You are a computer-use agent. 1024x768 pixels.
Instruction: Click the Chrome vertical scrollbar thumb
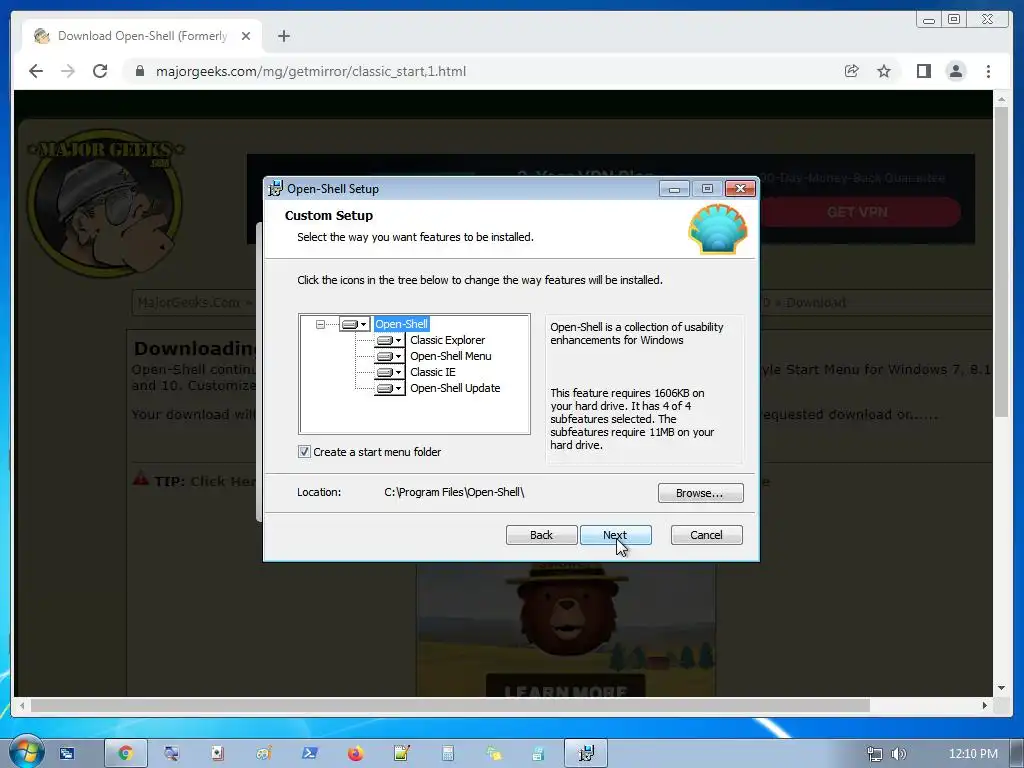click(1001, 261)
